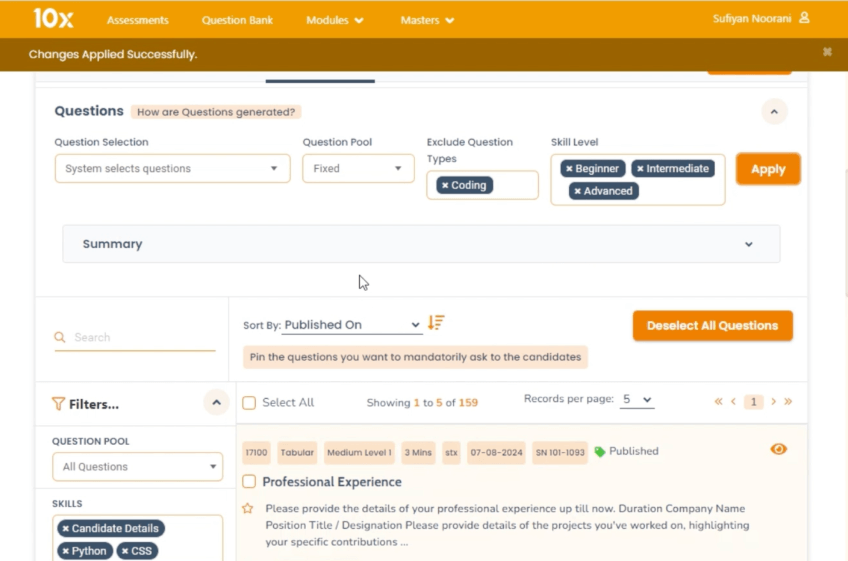Remove the Python skill filter tag
Image resolution: width=848 pixels, height=561 pixels.
tap(66, 551)
